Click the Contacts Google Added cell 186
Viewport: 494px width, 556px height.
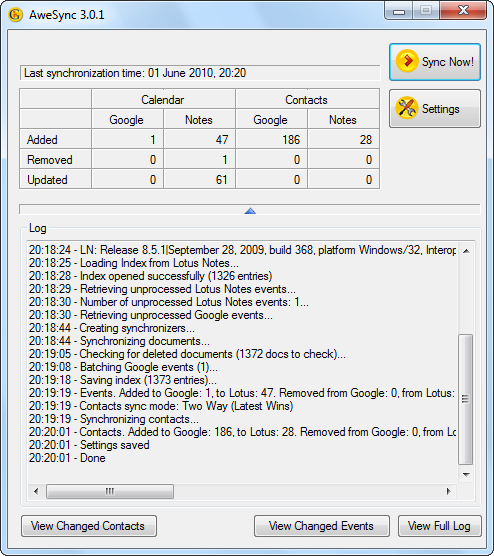click(x=271, y=140)
